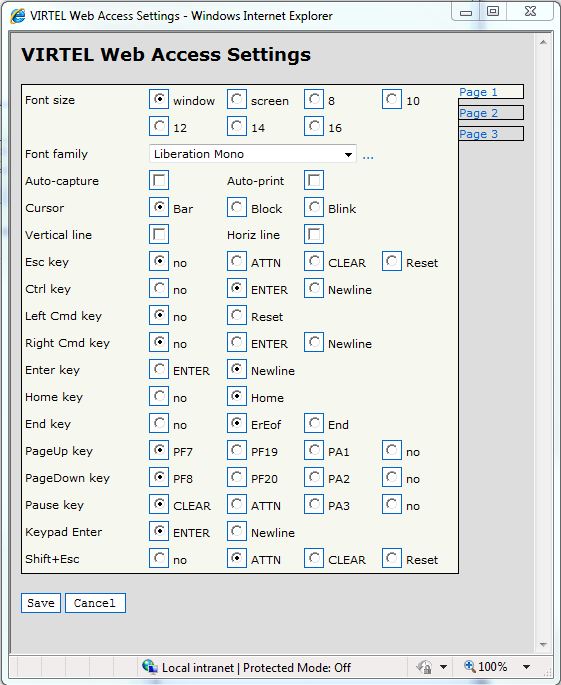The width and height of the screenshot is (561, 685).
Task: Click scrollbar up arrow
Action: point(543,42)
